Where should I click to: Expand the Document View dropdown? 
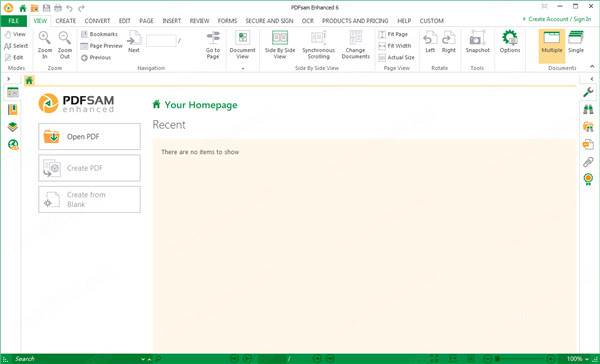(243, 69)
